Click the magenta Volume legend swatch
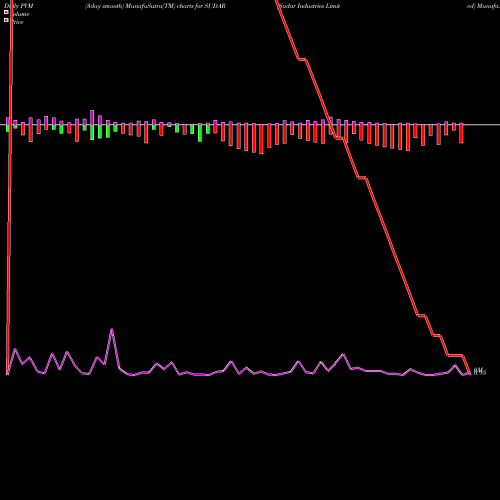 (6, 12)
